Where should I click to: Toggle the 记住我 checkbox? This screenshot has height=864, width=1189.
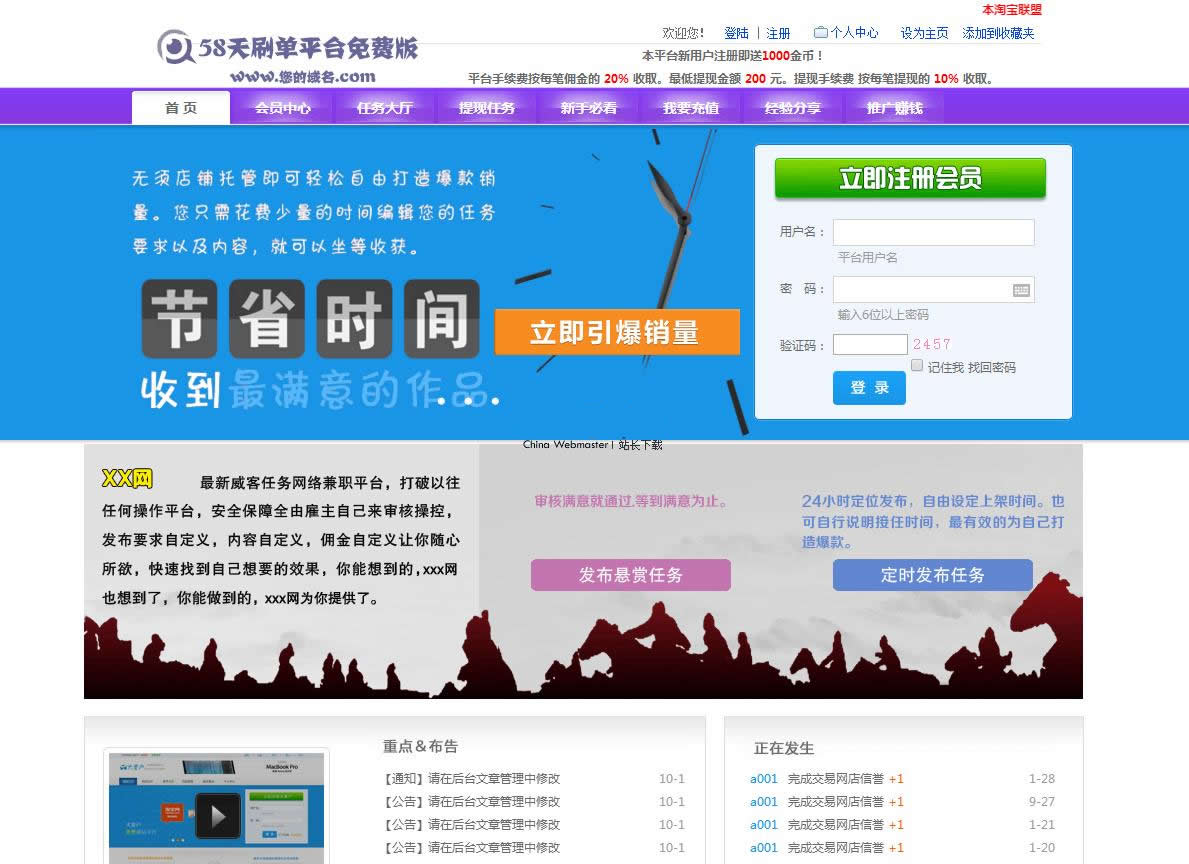coord(917,366)
